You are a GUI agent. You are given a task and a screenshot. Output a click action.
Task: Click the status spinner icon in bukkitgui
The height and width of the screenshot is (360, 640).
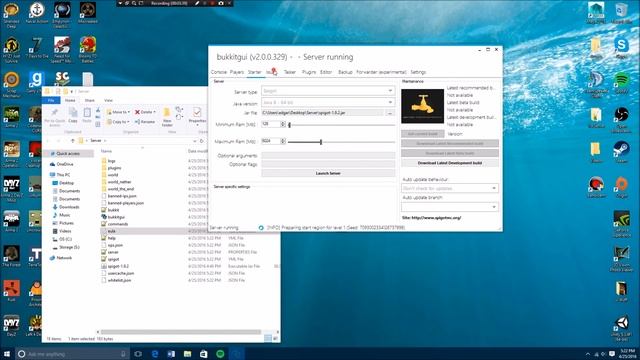click(x=261, y=227)
